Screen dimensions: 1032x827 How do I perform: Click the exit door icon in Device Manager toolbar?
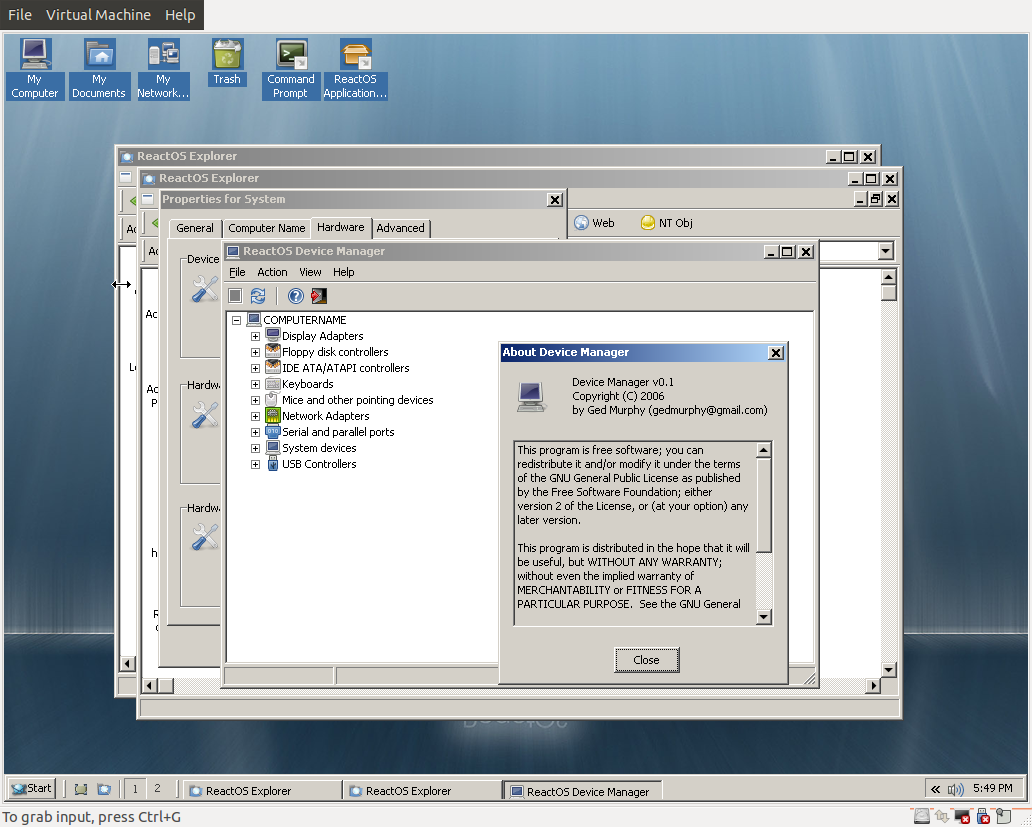(318, 295)
